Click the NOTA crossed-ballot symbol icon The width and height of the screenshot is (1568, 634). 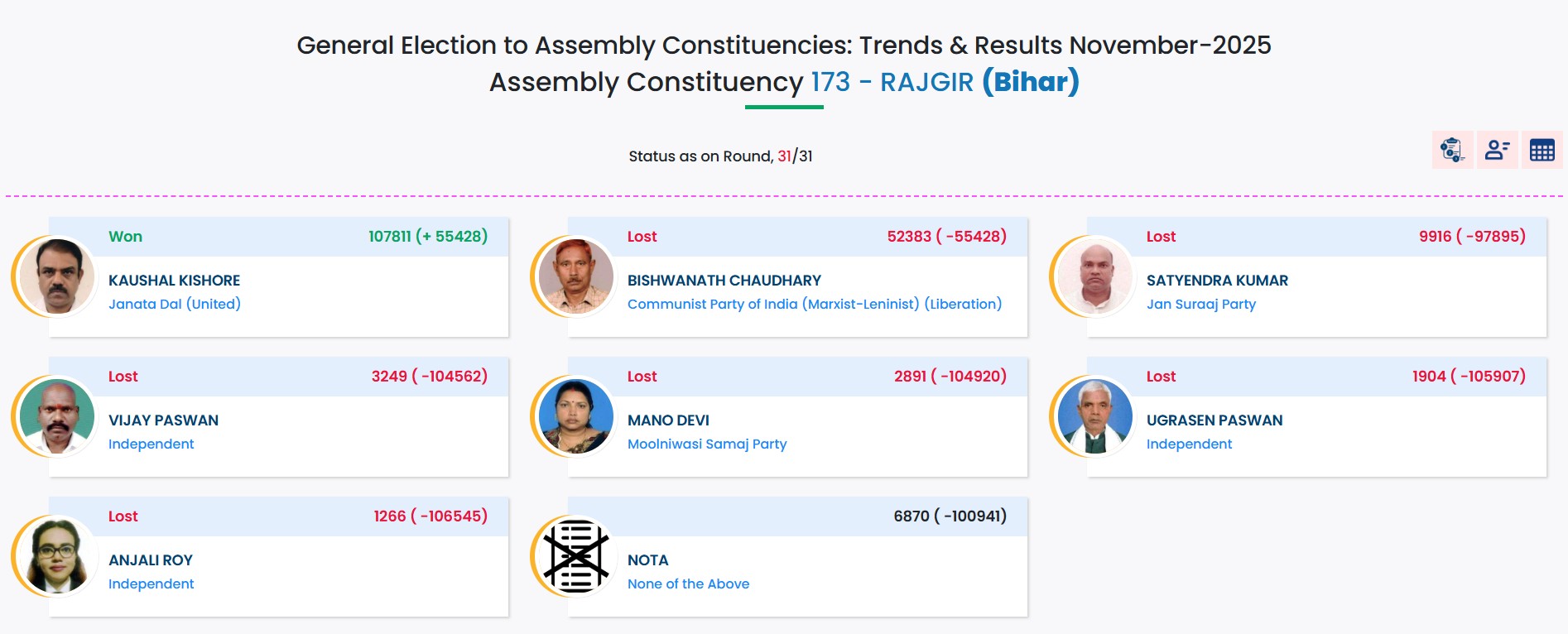point(576,557)
